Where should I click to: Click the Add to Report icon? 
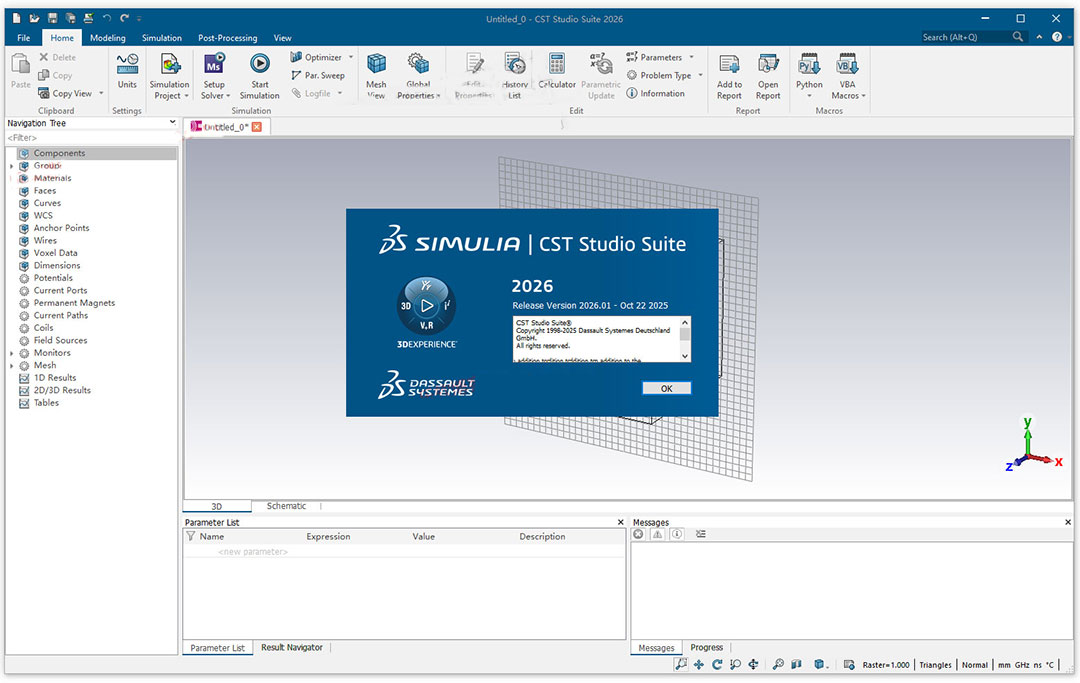729,65
